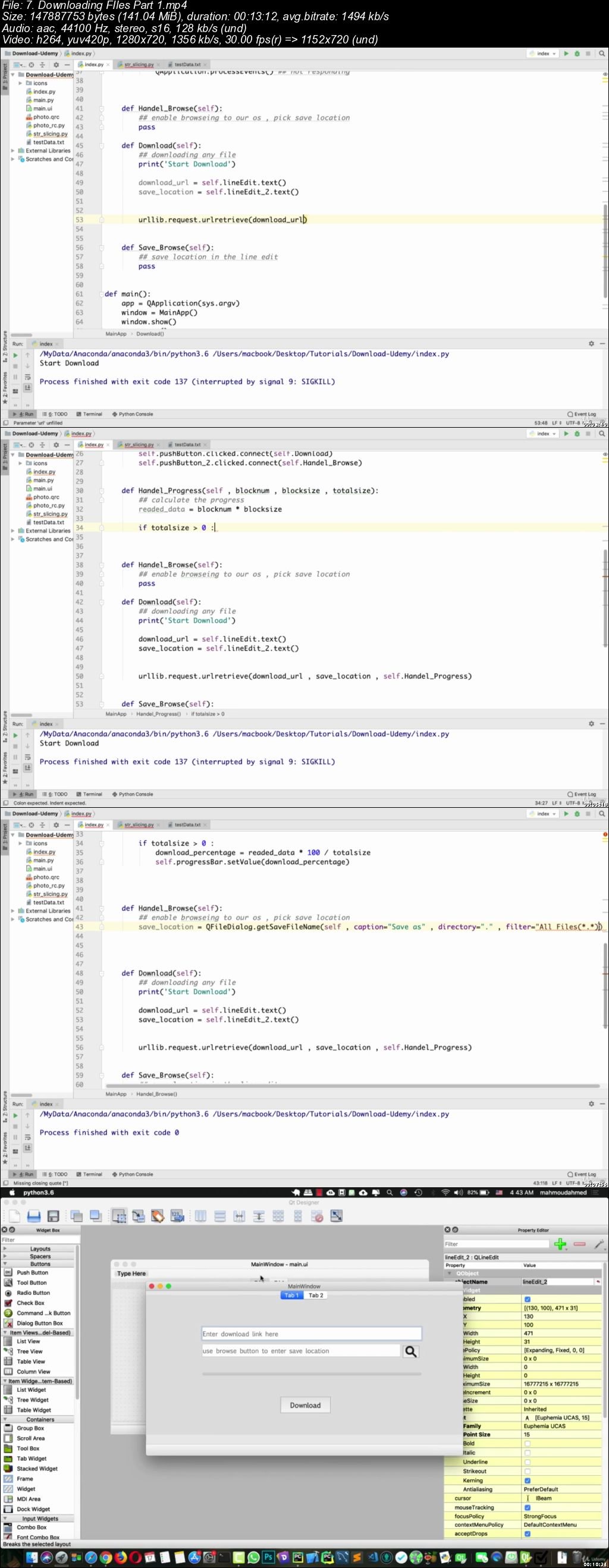This screenshot has height=1568, width=609.
Task: Click the progress bar in MainWindow form
Action: [x=312, y=1374]
